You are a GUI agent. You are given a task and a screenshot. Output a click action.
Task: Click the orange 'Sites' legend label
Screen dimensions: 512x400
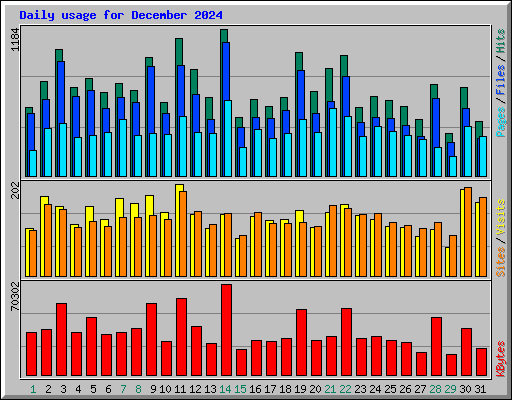pyautogui.click(x=501, y=262)
